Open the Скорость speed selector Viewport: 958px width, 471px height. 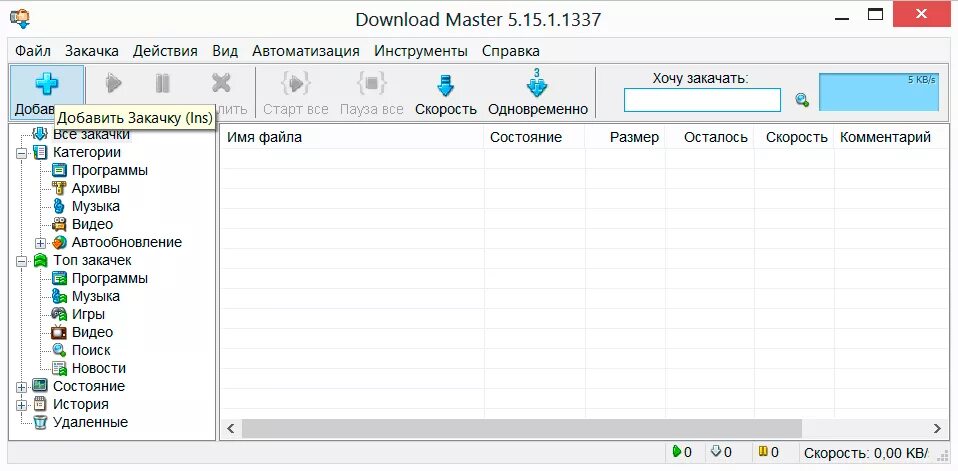pyautogui.click(x=445, y=93)
